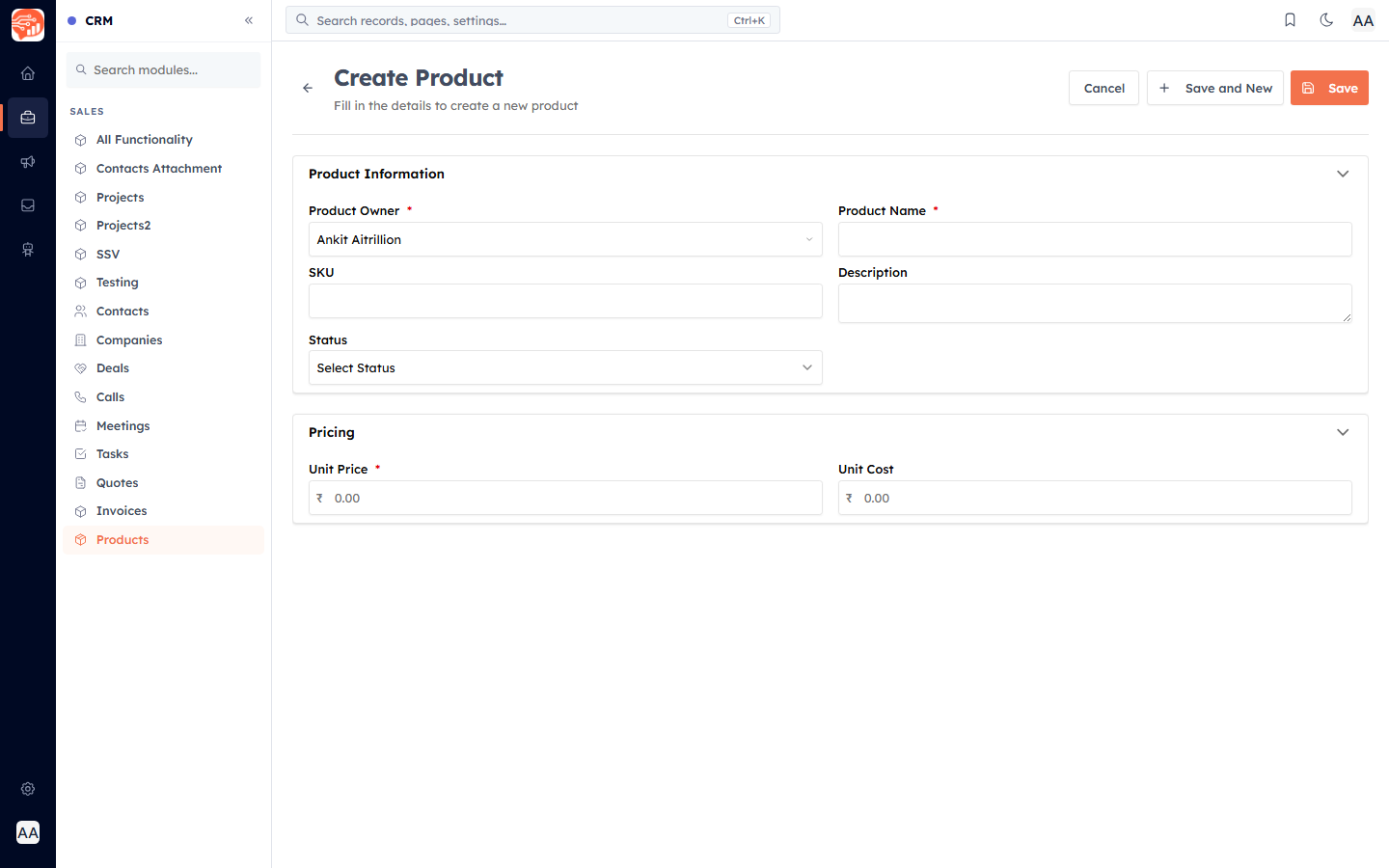This screenshot has width=1389, height=868.
Task: Click the Contacts people icon in the sidebar
Action: [x=81, y=312]
